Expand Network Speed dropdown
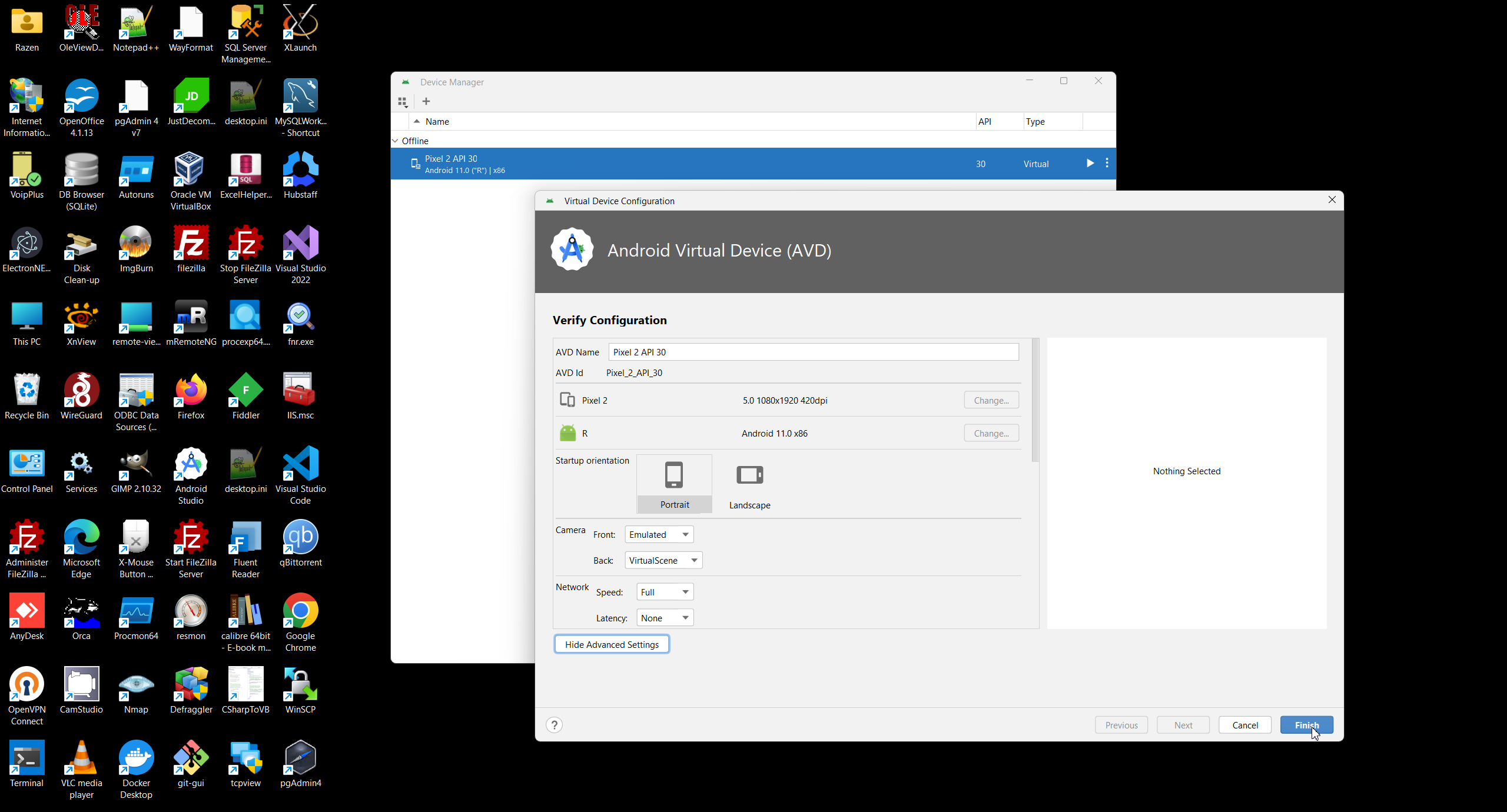This screenshot has height=812, width=1507. pos(665,592)
